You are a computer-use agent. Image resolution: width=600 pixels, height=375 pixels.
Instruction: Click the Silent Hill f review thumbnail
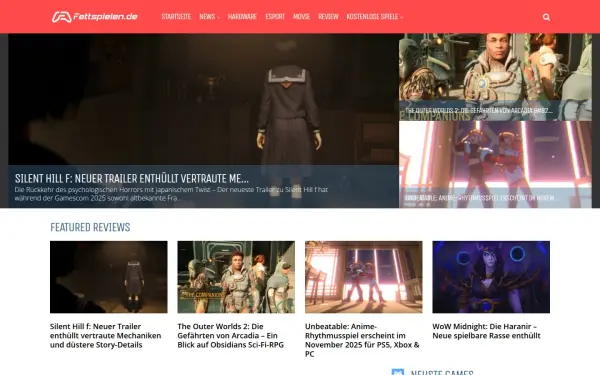pyautogui.click(x=109, y=277)
